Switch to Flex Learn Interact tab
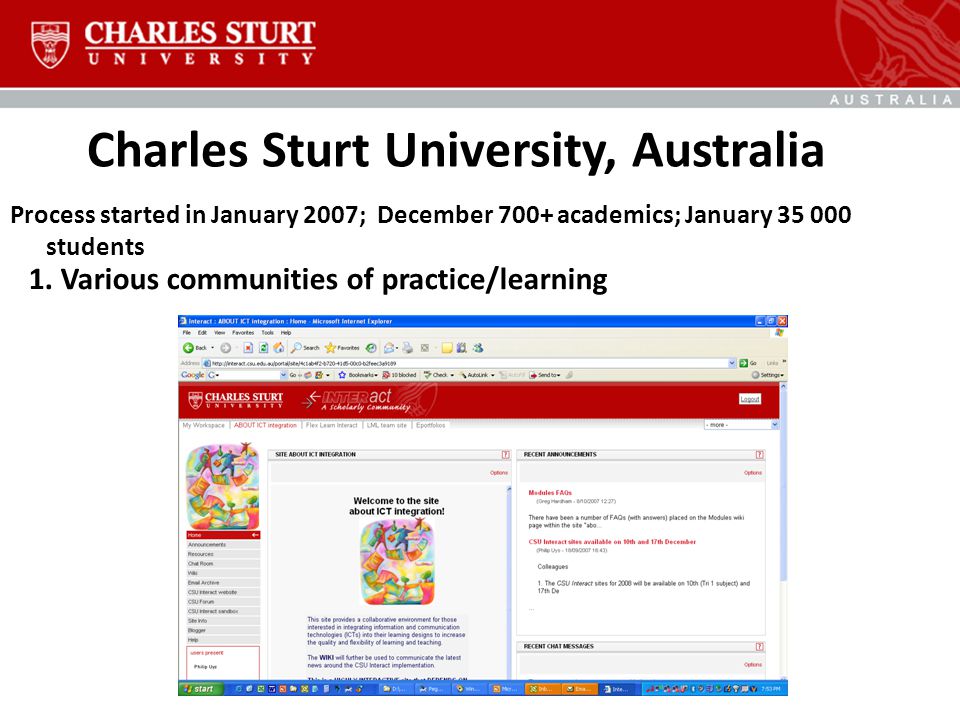 [331, 425]
